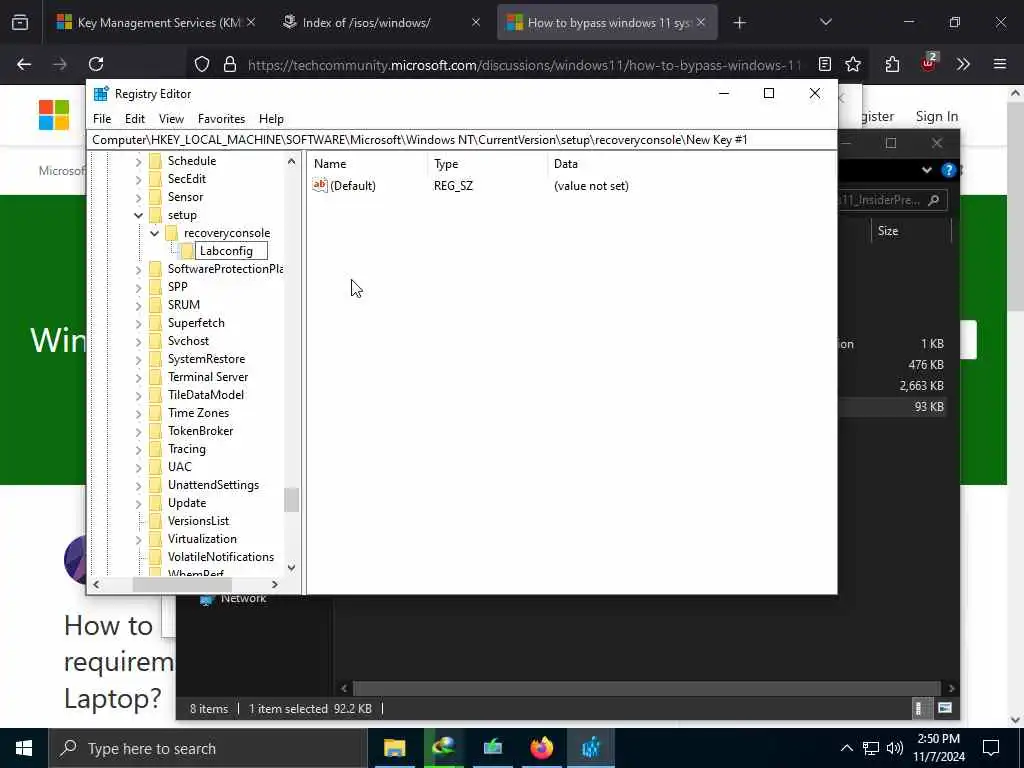Open the Edit menu in Registry Editor
The width and height of the screenshot is (1024, 768).
click(135, 119)
